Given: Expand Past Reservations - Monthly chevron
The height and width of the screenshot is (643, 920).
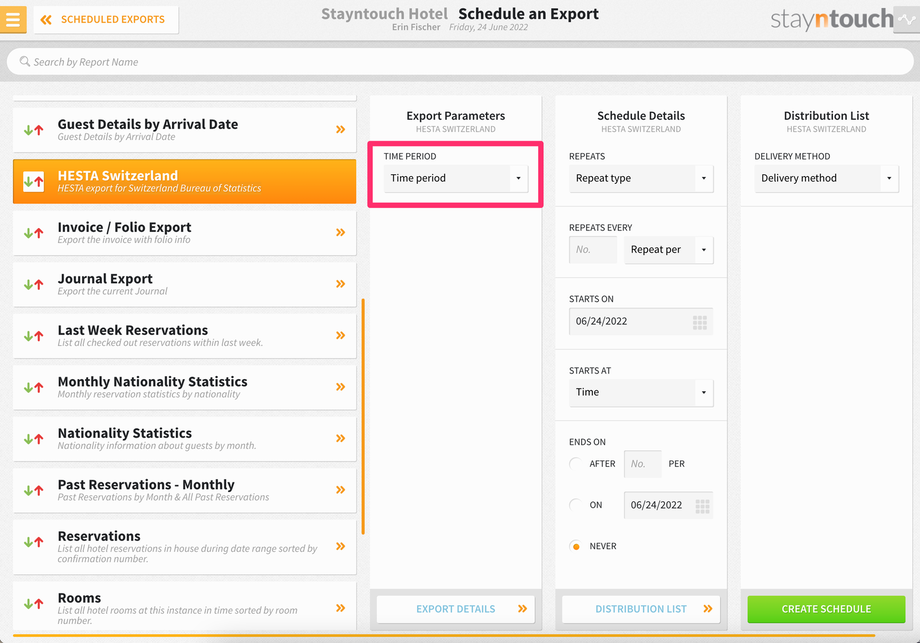Looking at the screenshot, I should (340, 489).
